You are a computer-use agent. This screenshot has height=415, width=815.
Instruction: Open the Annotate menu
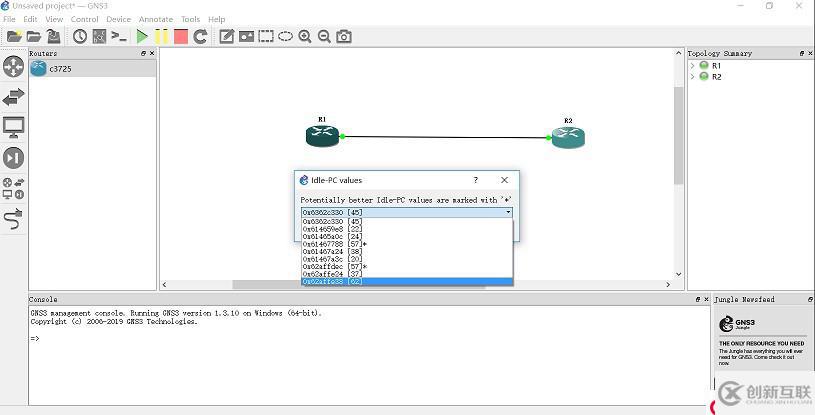click(x=156, y=19)
